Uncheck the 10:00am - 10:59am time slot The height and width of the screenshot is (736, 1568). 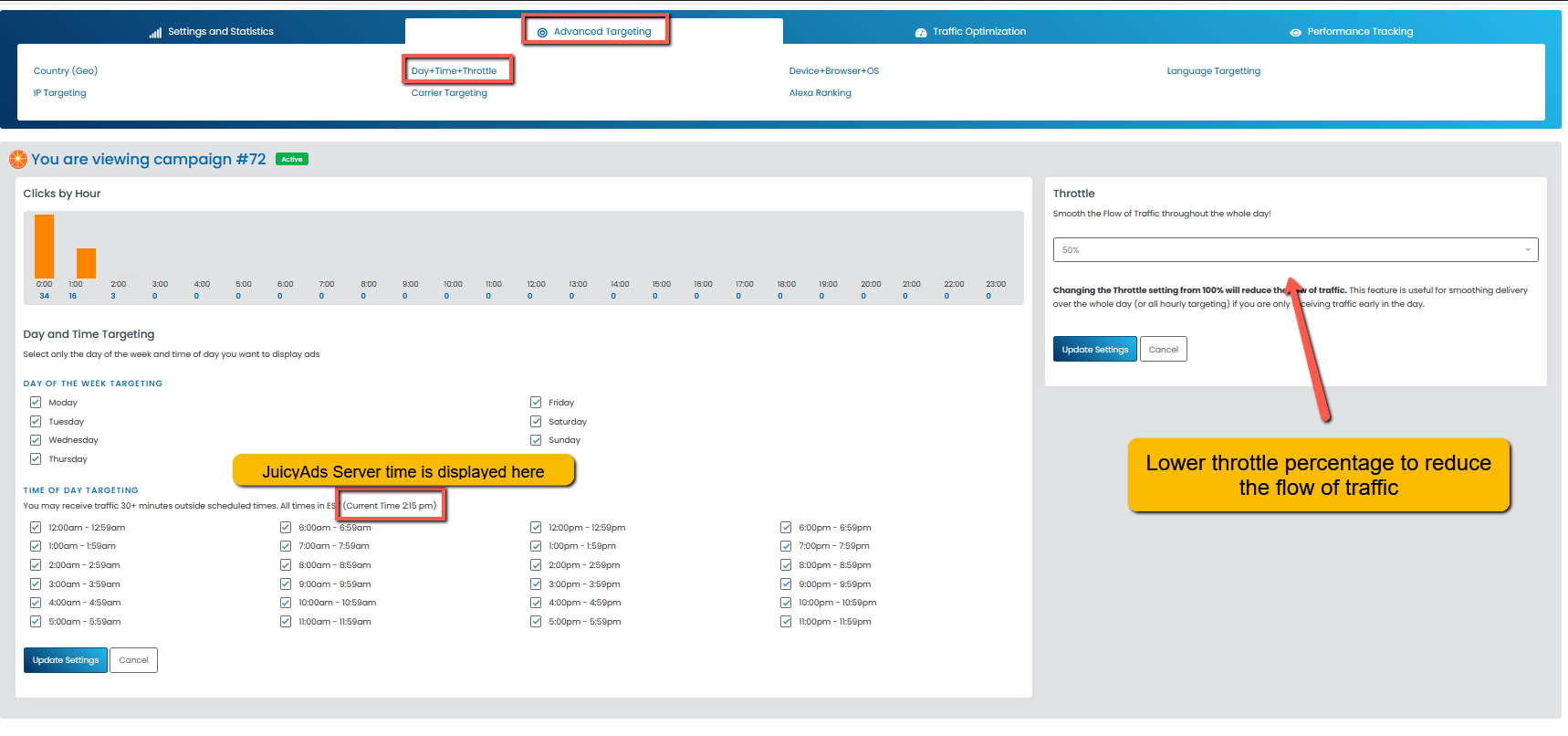point(286,603)
